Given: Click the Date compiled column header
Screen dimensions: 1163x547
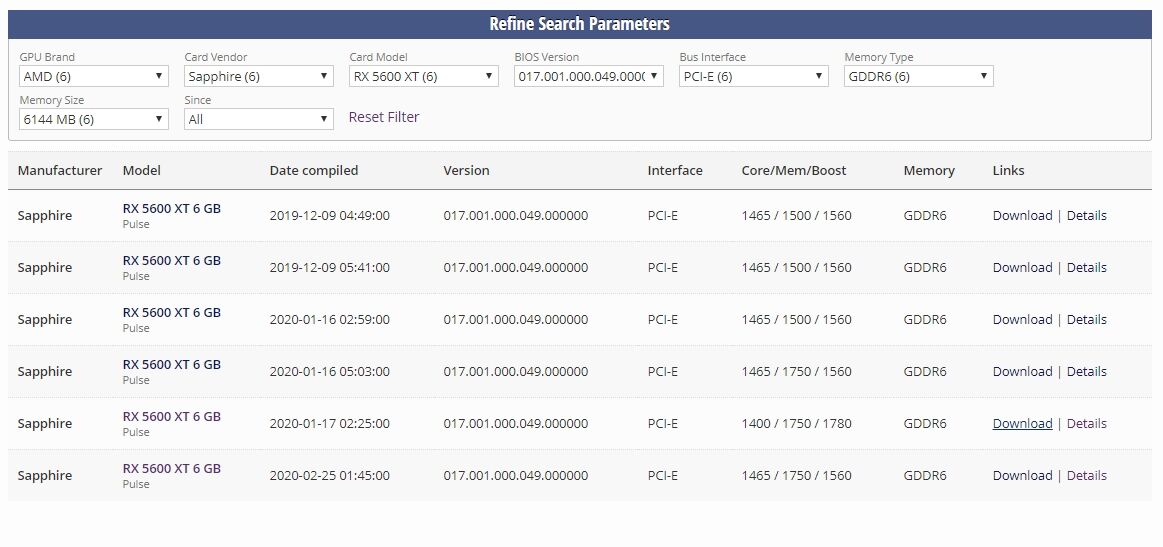Looking at the screenshot, I should (314, 170).
